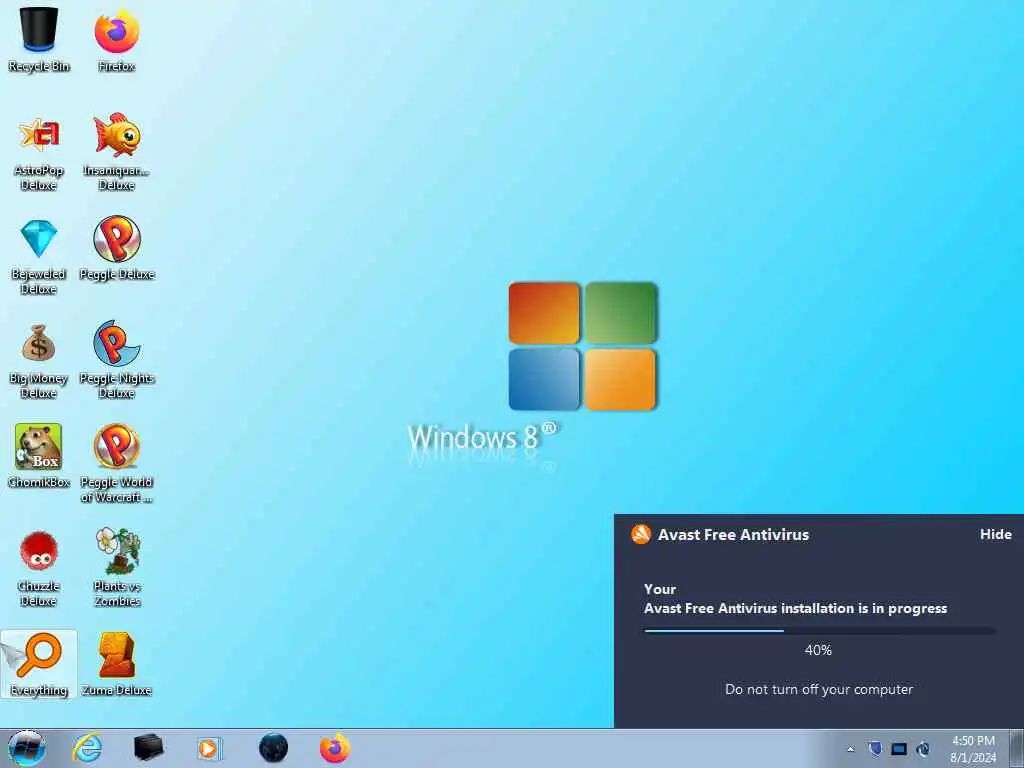Launch Internet Explorer from the taskbar
This screenshot has width=1024, height=768.
click(x=87, y=748)
